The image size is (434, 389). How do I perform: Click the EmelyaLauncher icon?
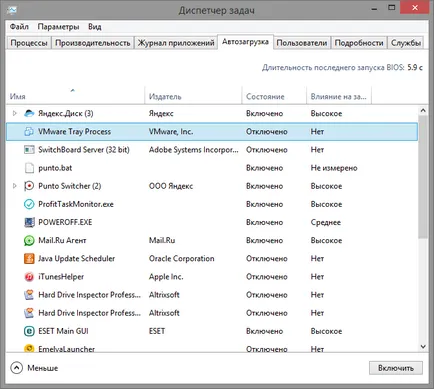click(x=29, y=348)
